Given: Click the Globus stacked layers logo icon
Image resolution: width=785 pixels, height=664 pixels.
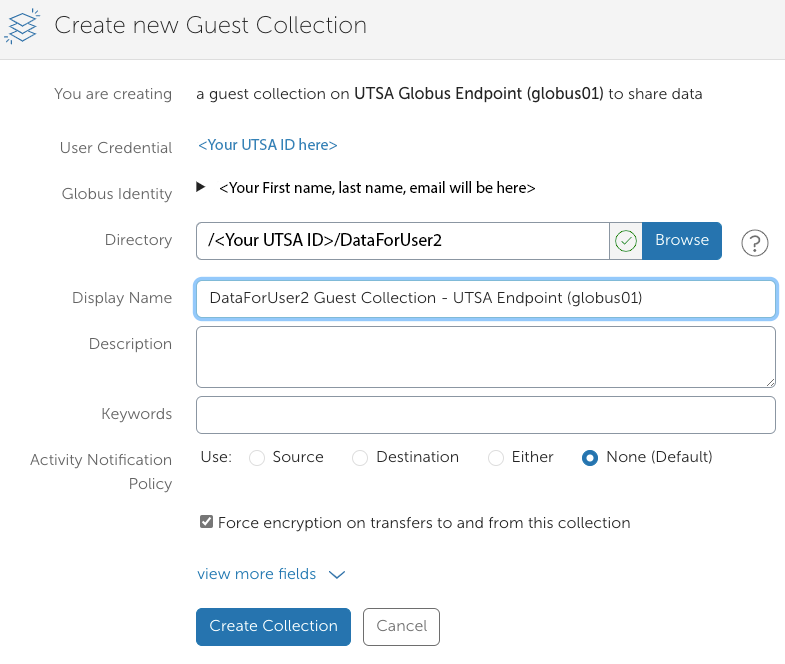Looking at the screenshot, I should 22,25.
